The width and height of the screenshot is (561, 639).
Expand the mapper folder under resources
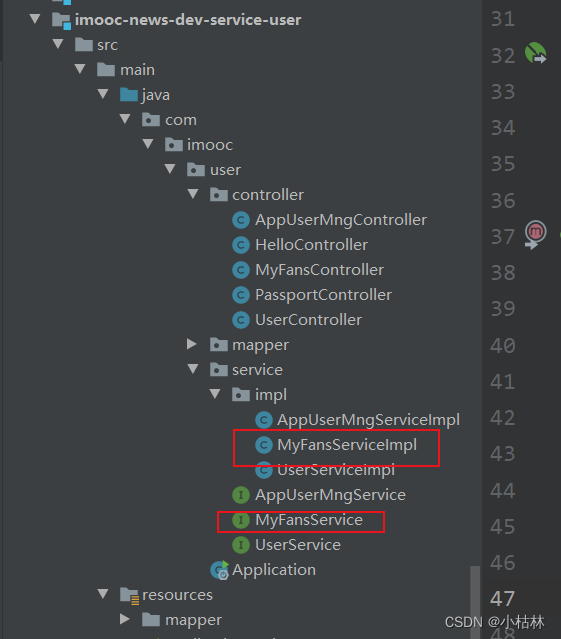125,619
